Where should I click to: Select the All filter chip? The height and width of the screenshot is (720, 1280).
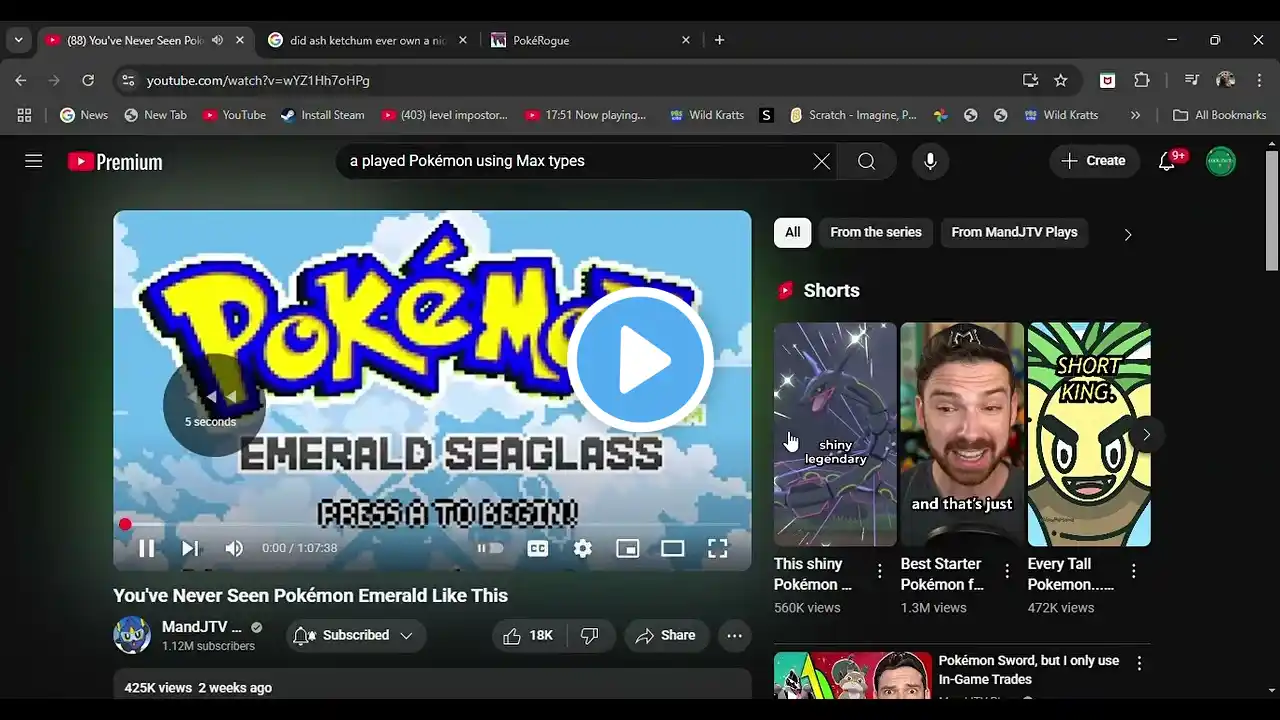click(x=792, y=232)
